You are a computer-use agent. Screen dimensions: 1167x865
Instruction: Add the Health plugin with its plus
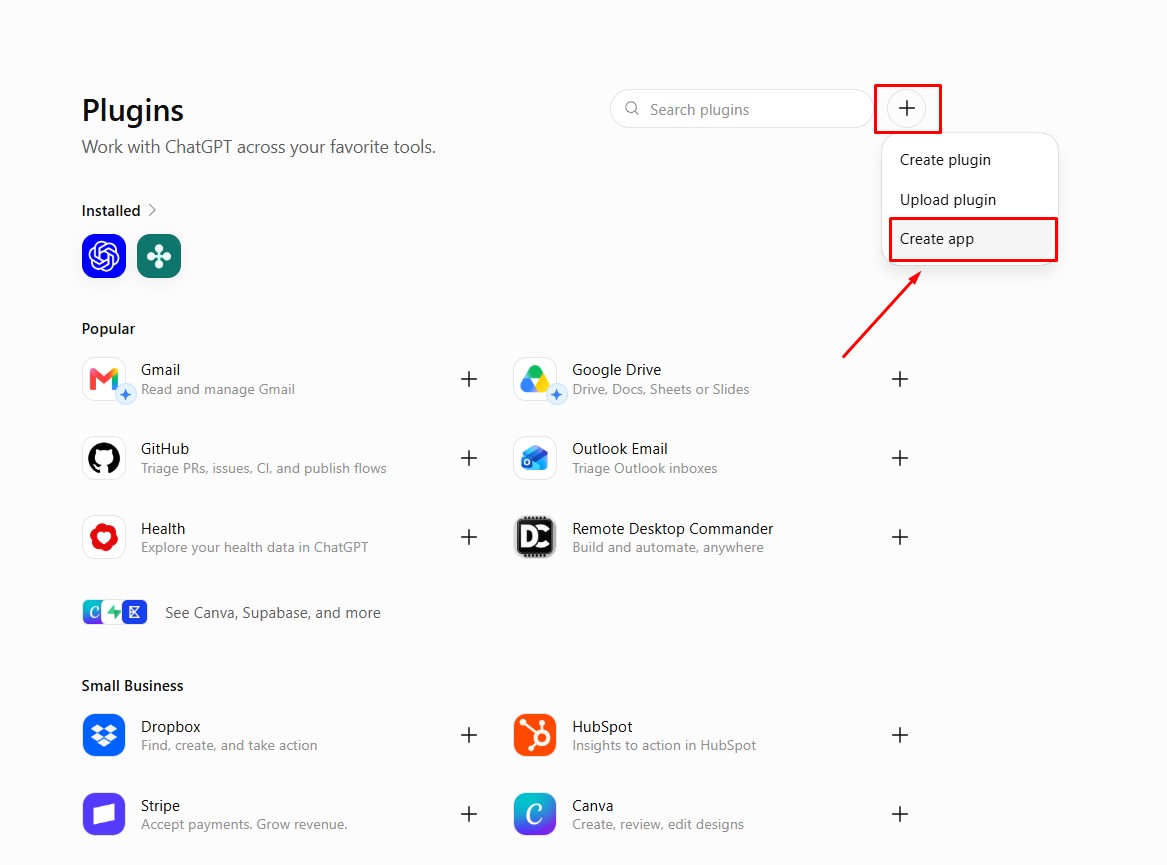(x=469, y=537)
